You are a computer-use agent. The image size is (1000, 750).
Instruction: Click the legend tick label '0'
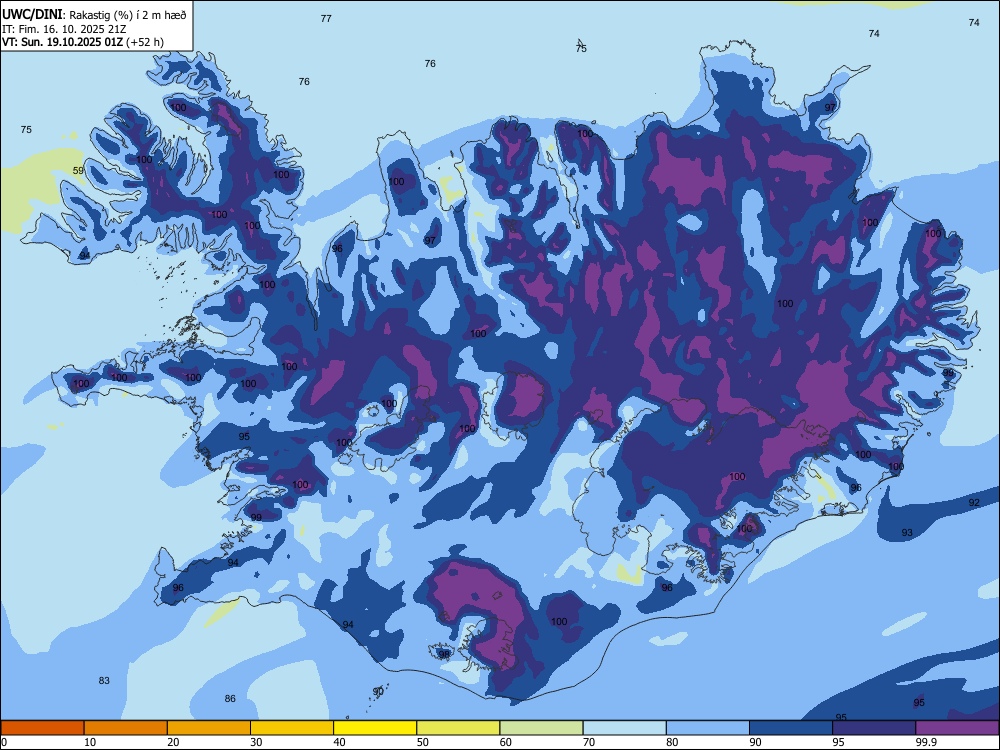4,742
